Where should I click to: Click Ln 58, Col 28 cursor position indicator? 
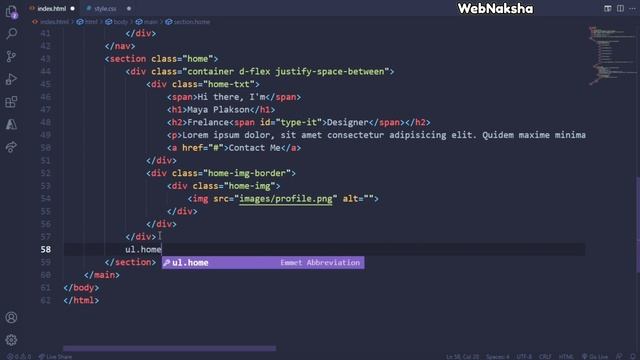pyautogui.click(x=462, y=357)
